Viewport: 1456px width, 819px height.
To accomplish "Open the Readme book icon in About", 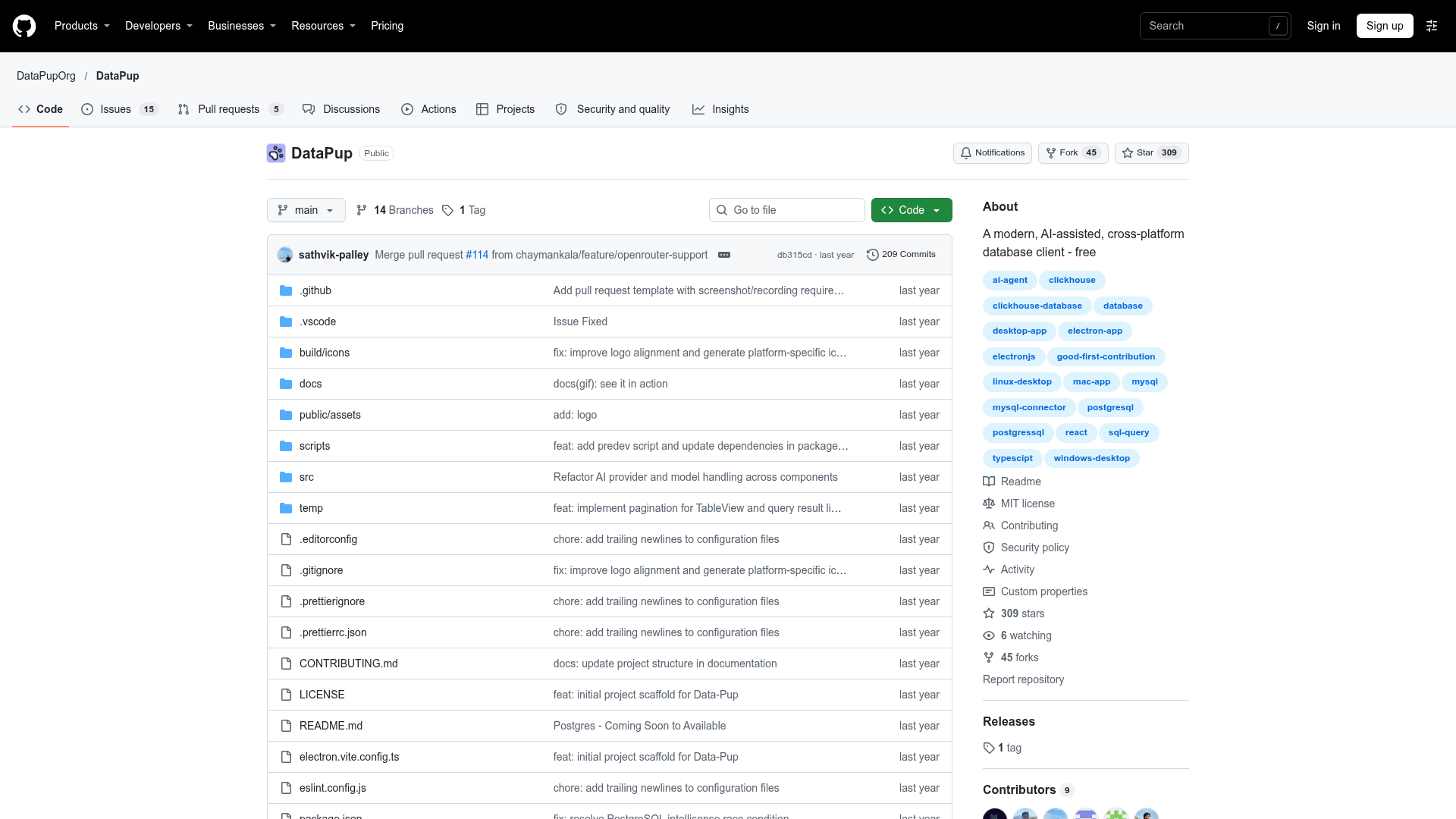I will coord(989,482).
